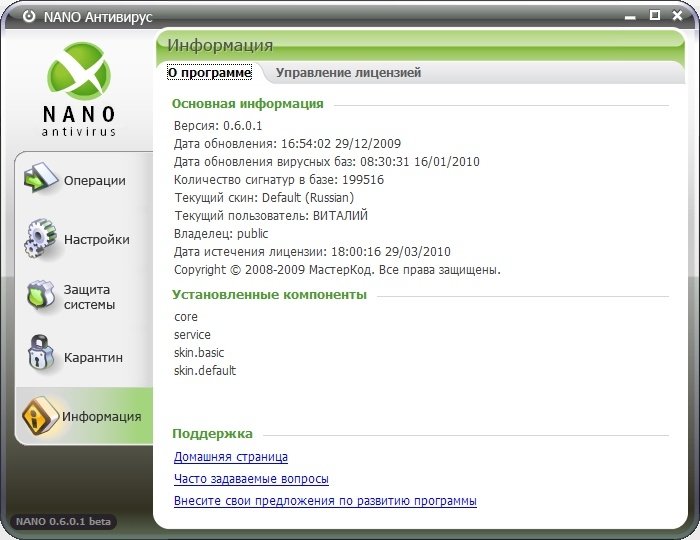Open the Операции section
700x540 pixels.
(84, 180)
